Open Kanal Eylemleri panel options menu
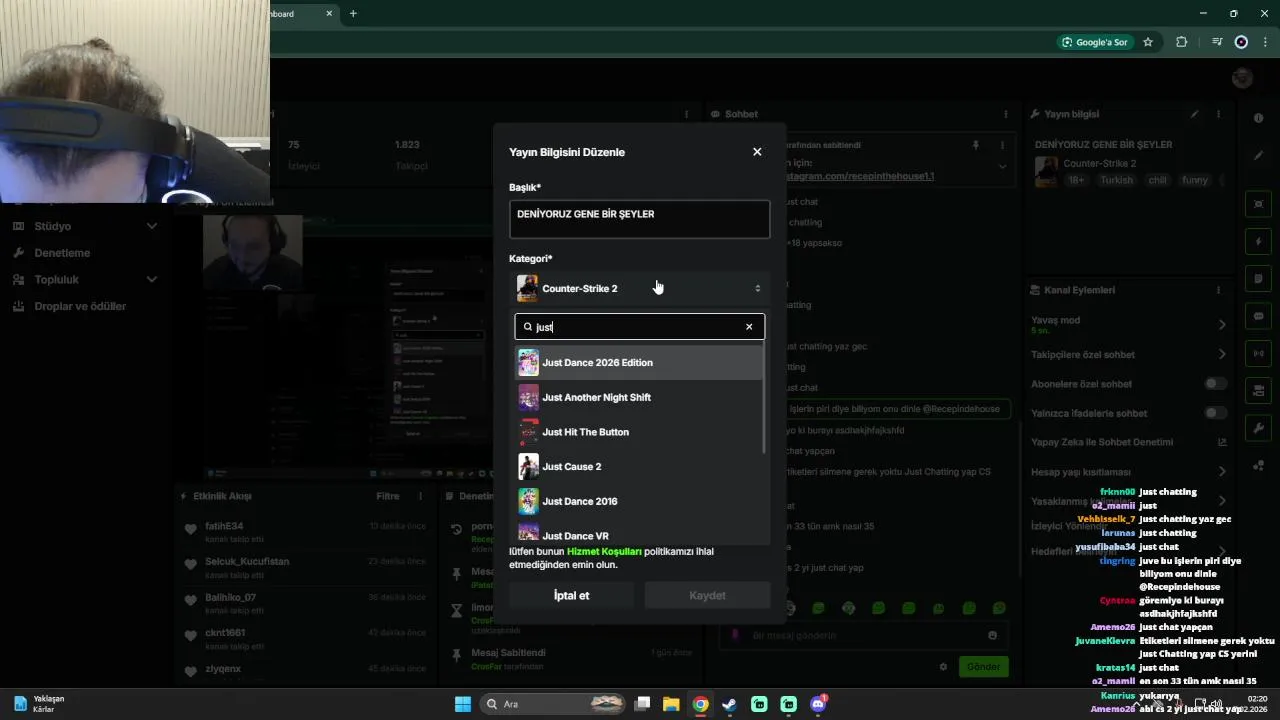This screenshot has width=1280, height=720. [x=1220, y=290]
